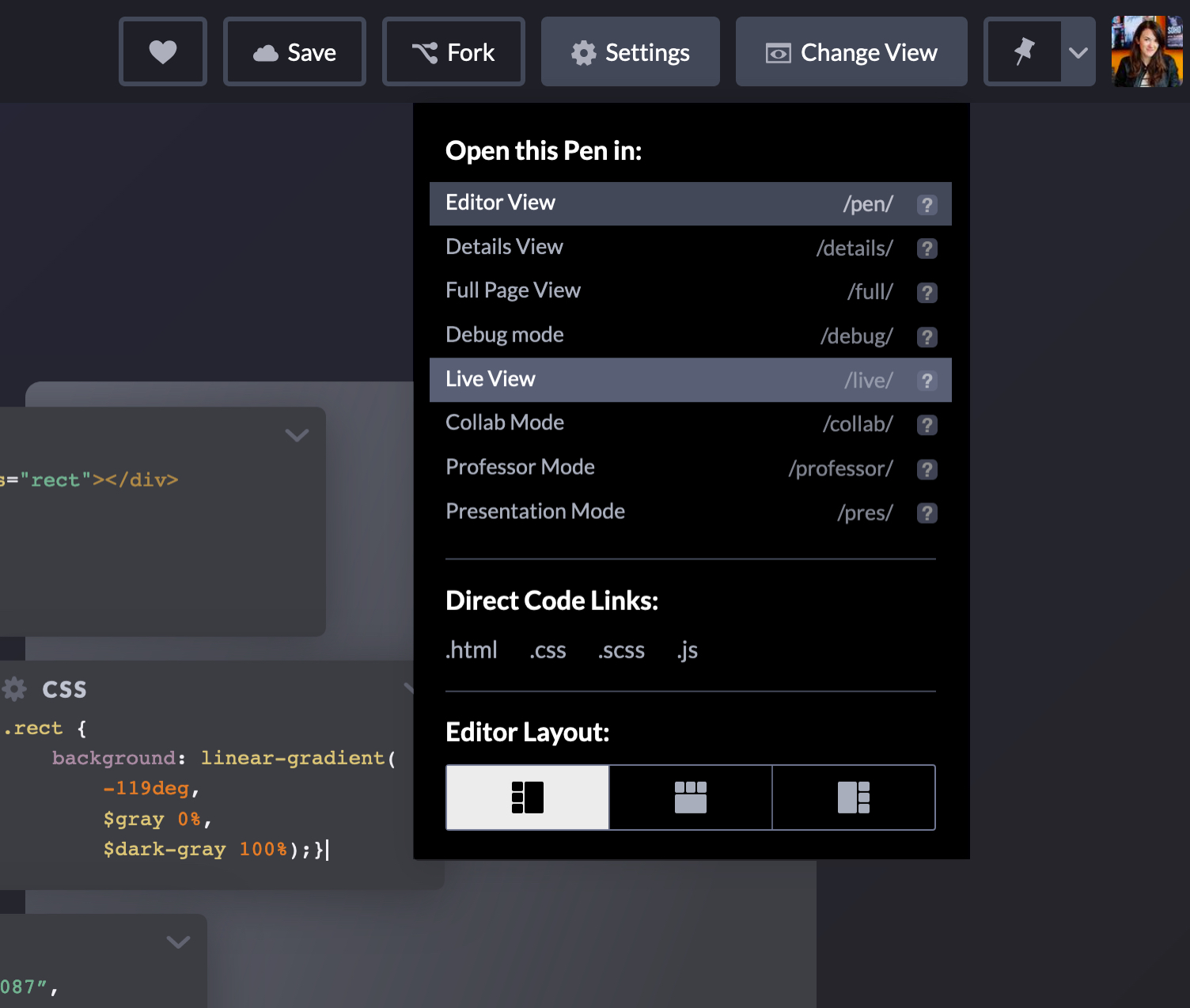Click the eye icon on Change View
Viewport: 1190px width, 1008px height.
click(779, 52)
